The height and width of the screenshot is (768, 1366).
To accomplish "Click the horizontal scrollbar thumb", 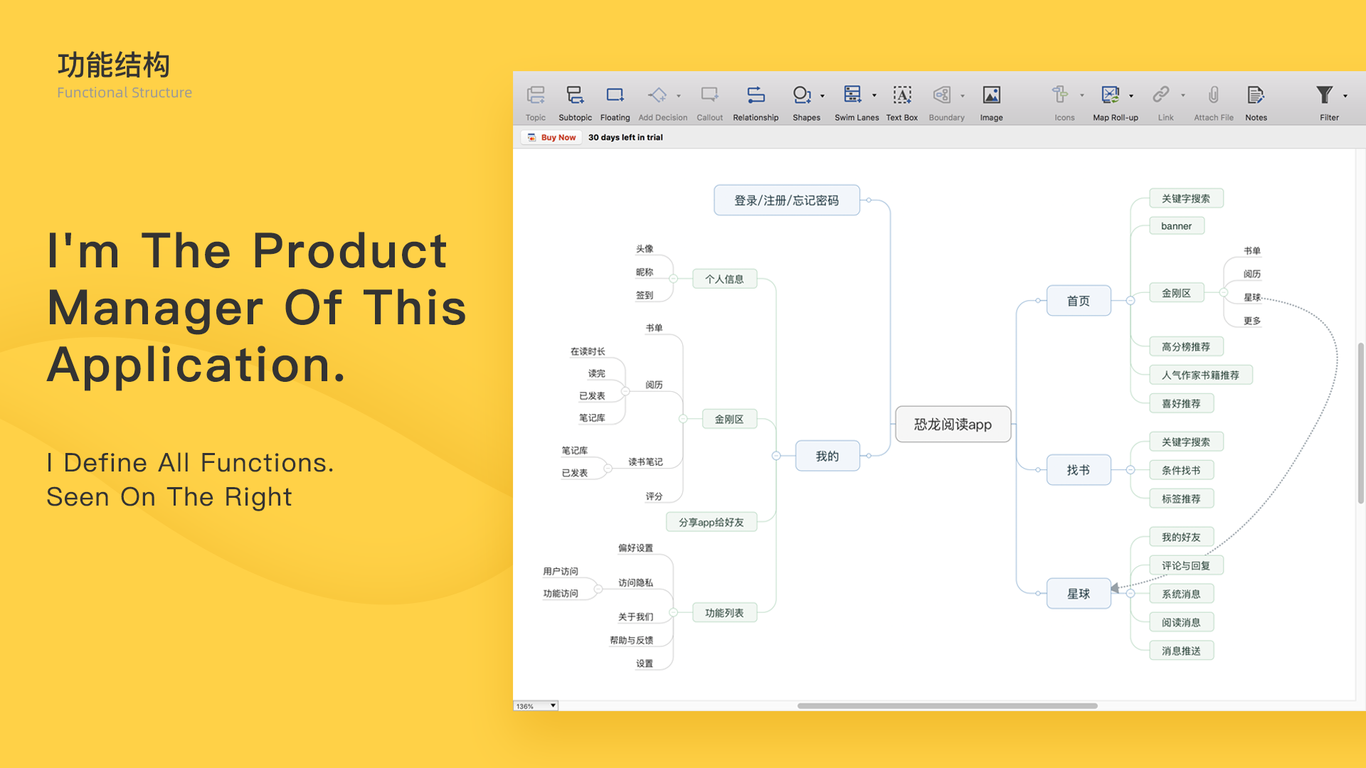I will pos(947,706).
